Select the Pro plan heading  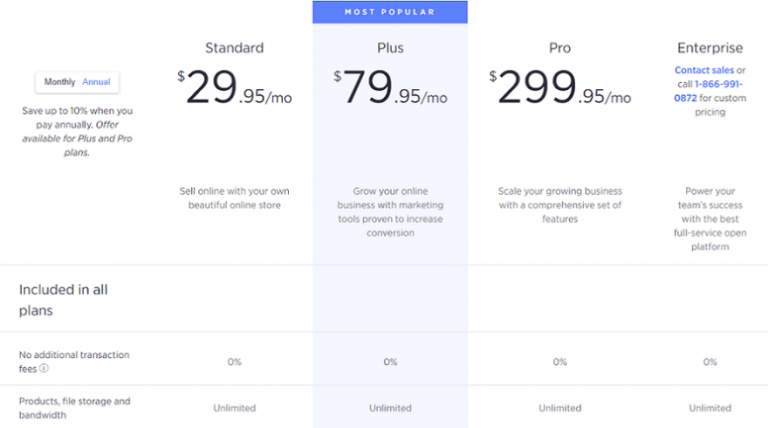(560, 47)
